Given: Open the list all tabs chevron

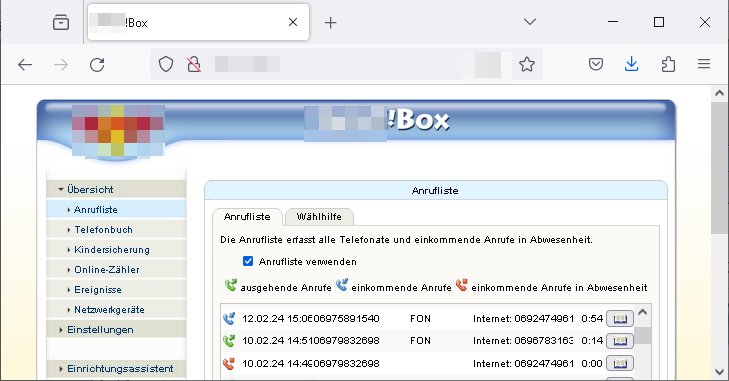Looking at the screenshot, I should tap(530, 22).
